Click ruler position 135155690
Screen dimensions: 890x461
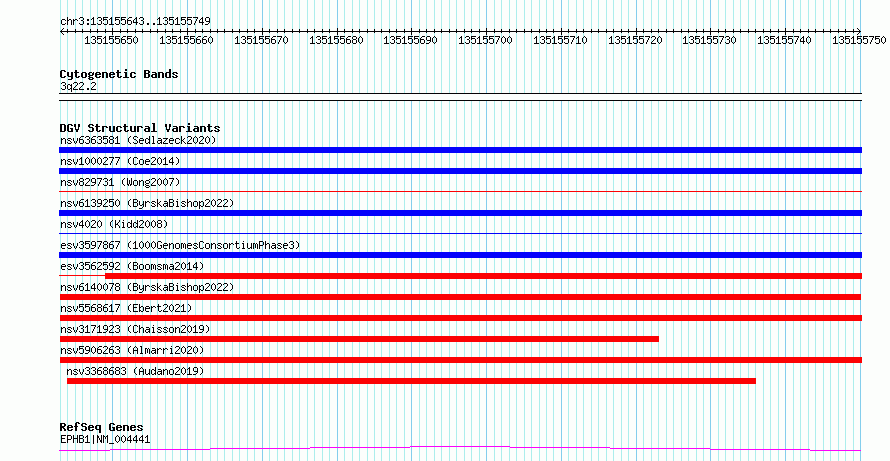(x=410, y=40)
